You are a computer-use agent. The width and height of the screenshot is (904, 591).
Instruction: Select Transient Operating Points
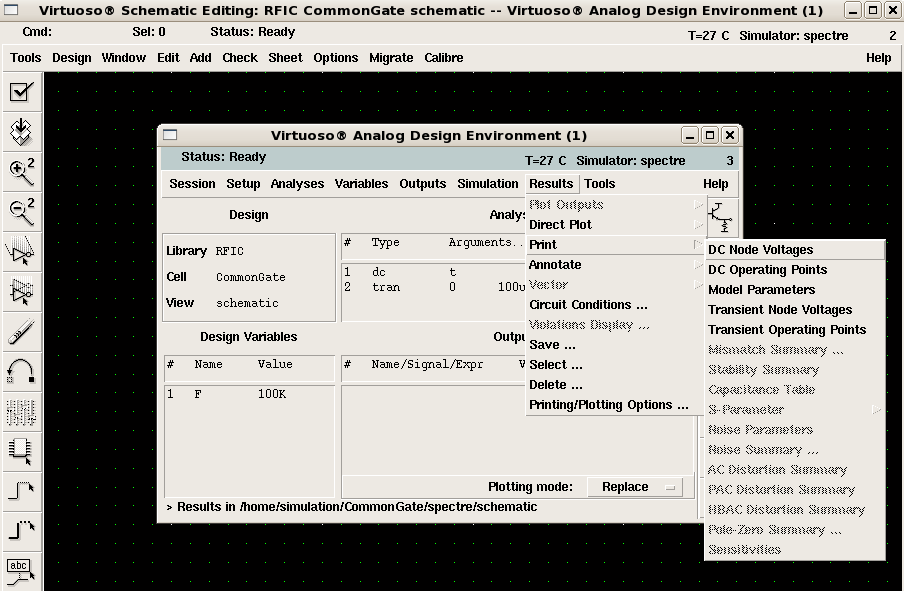tap(795, 330)
